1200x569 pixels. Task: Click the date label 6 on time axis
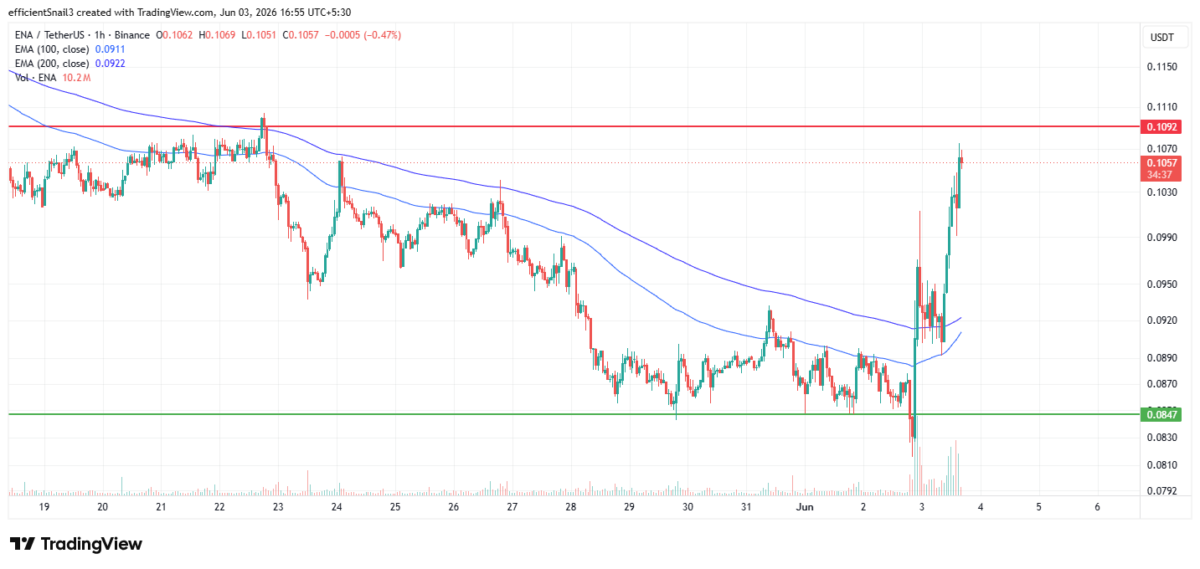pos(1097,508)
